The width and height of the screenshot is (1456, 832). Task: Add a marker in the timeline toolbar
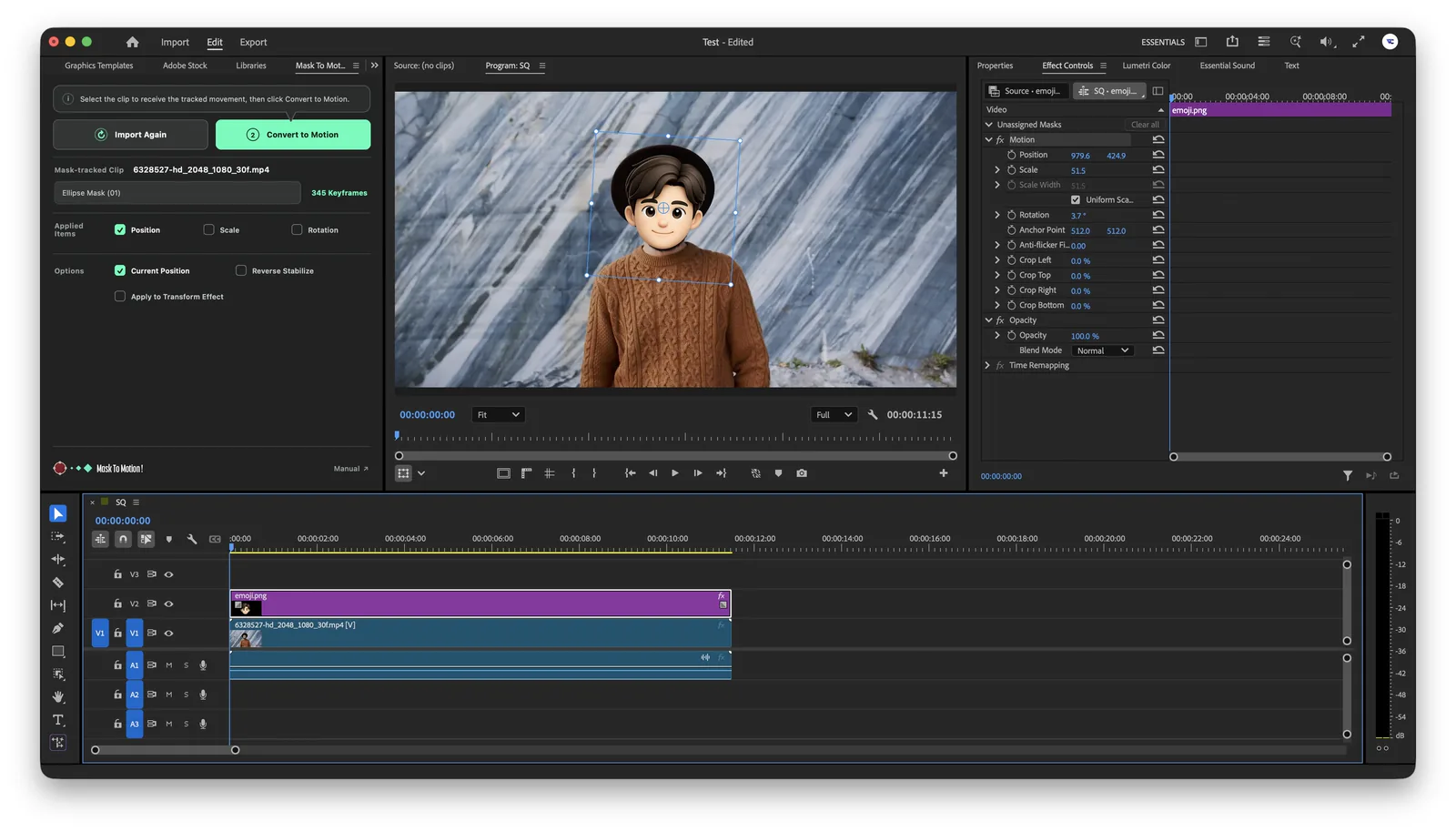point(169,539)
